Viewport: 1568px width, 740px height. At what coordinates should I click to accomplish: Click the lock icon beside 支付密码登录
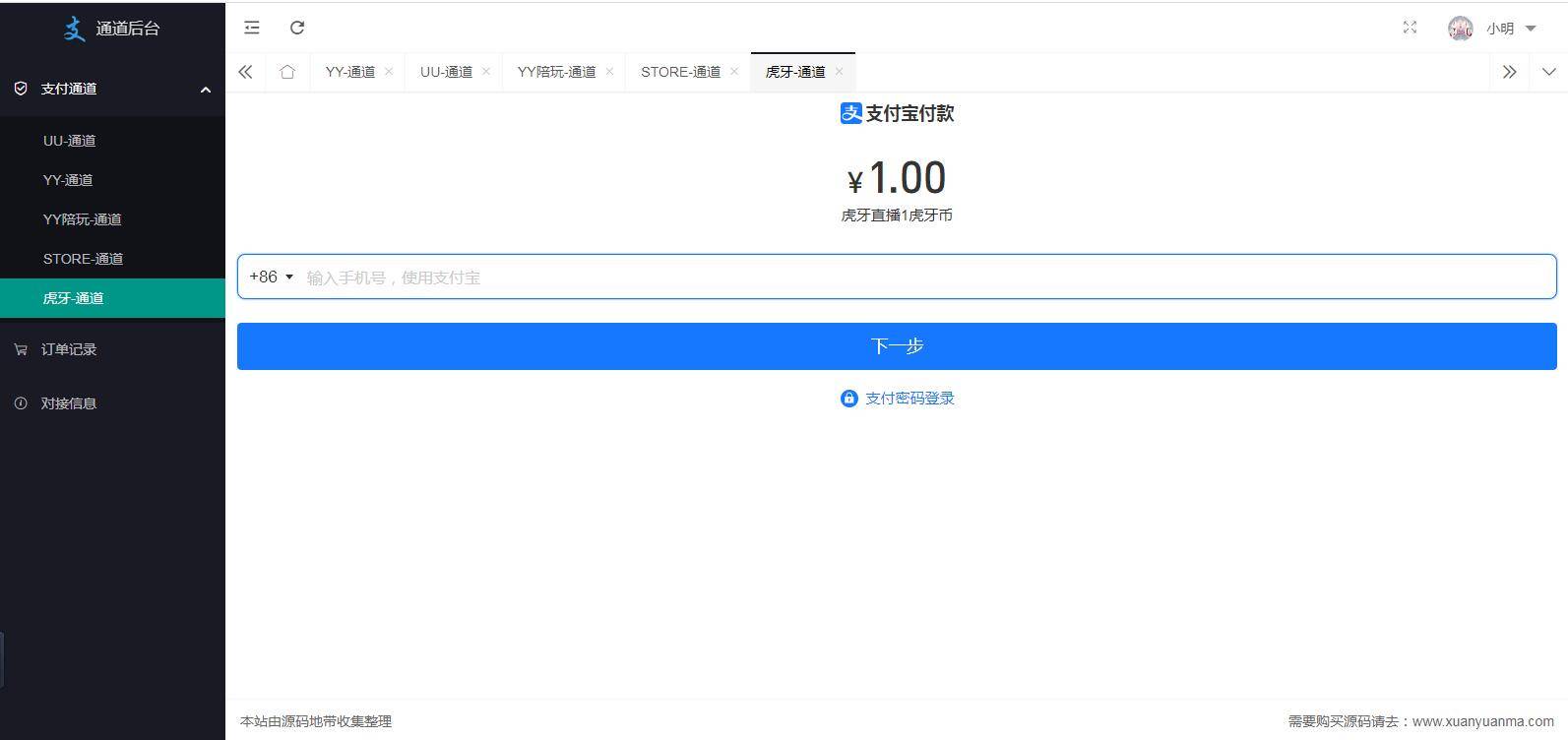(849, 399)
